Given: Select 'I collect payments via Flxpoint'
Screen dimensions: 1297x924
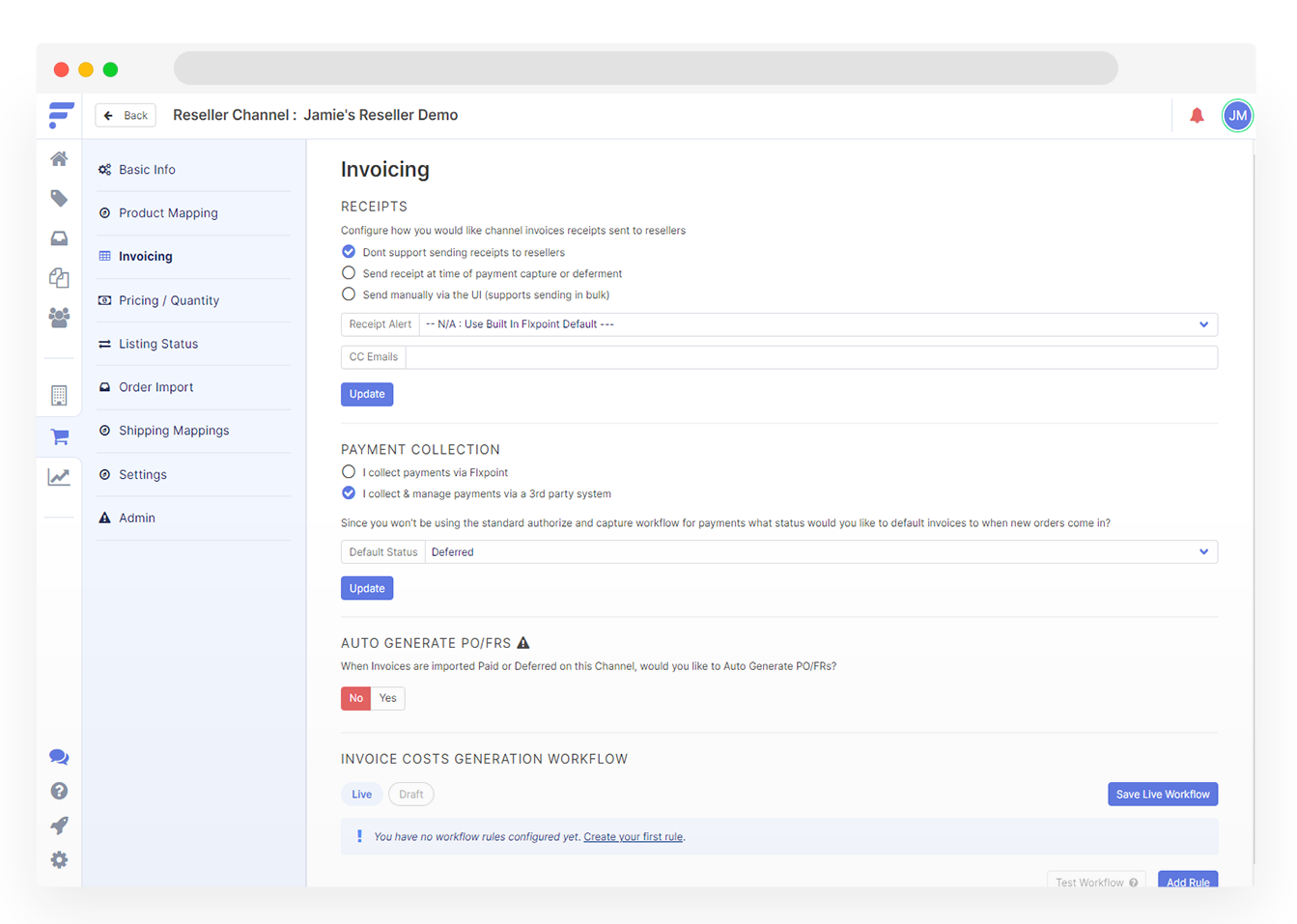Looking at the screenshot, I should 349,472.
